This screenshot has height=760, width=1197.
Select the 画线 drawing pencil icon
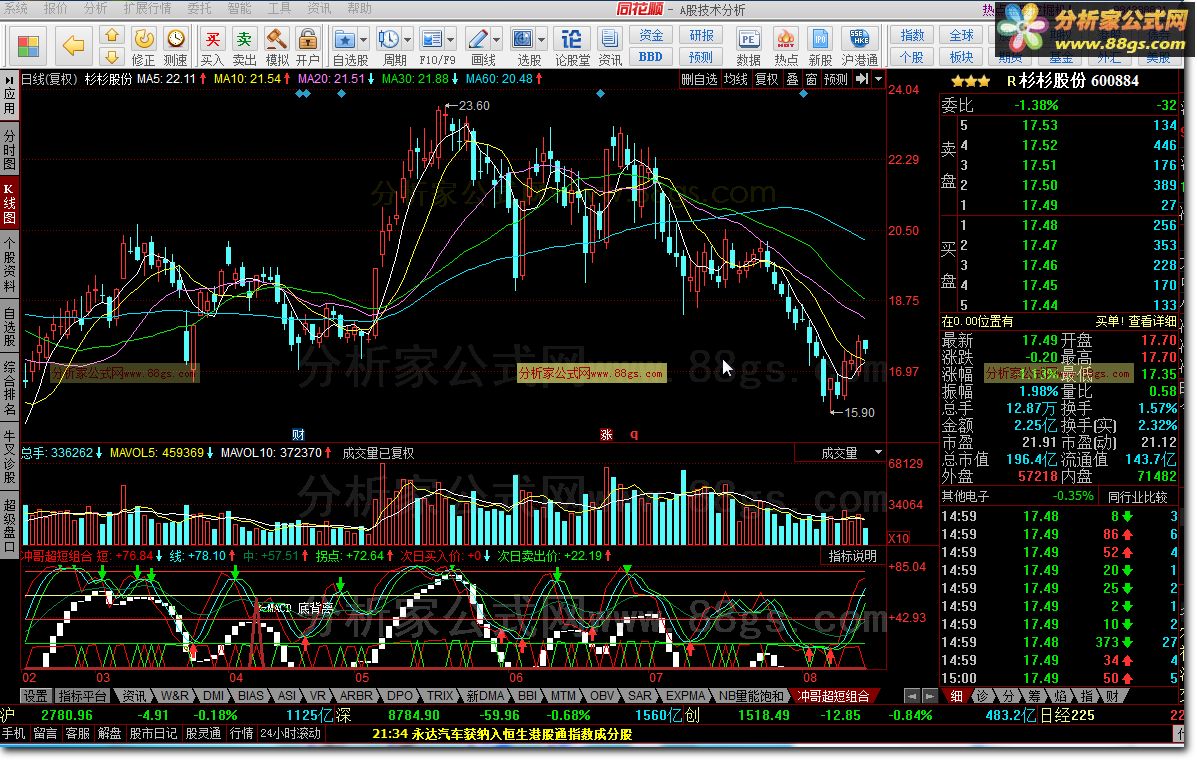479,47
